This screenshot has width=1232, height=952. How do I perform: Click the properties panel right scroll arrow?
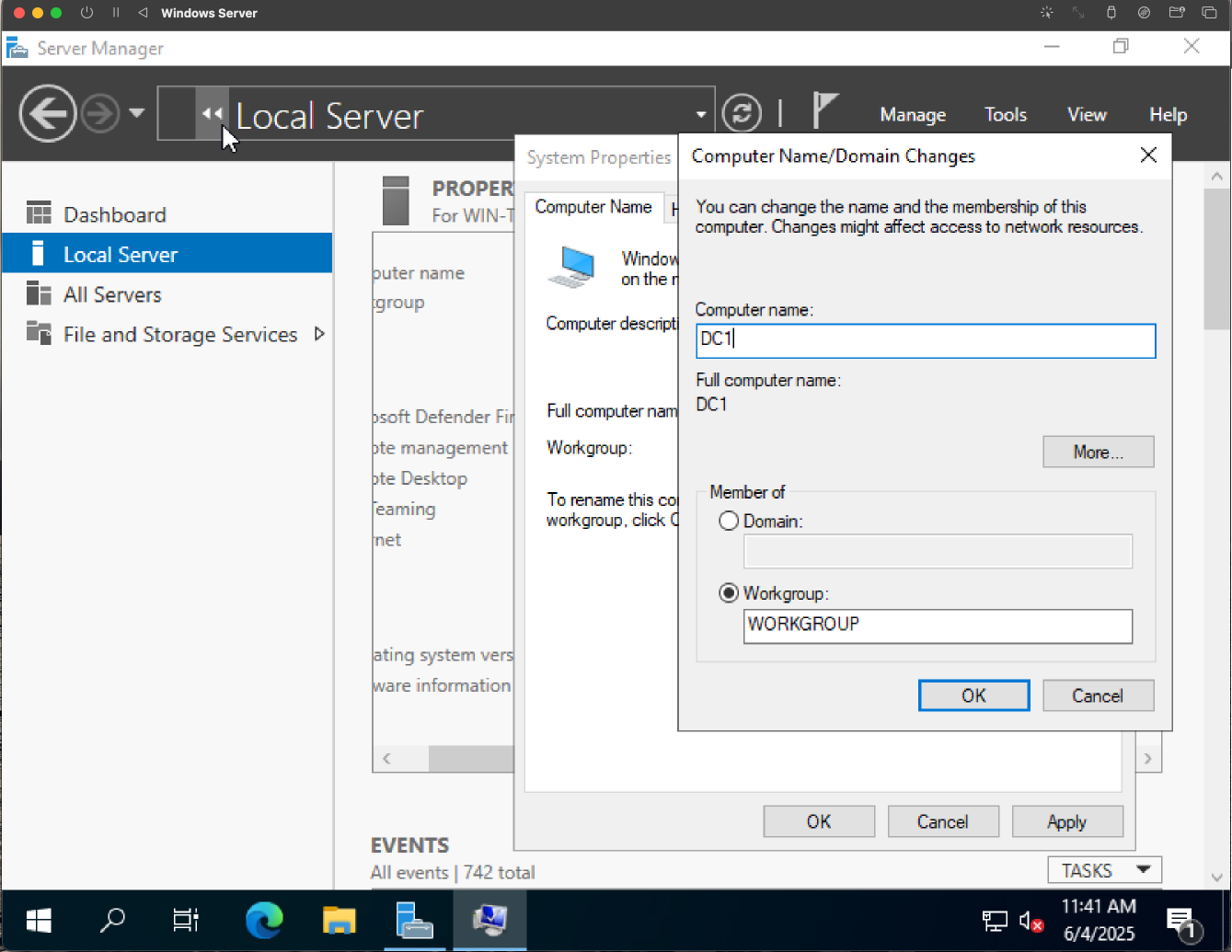1147,759
